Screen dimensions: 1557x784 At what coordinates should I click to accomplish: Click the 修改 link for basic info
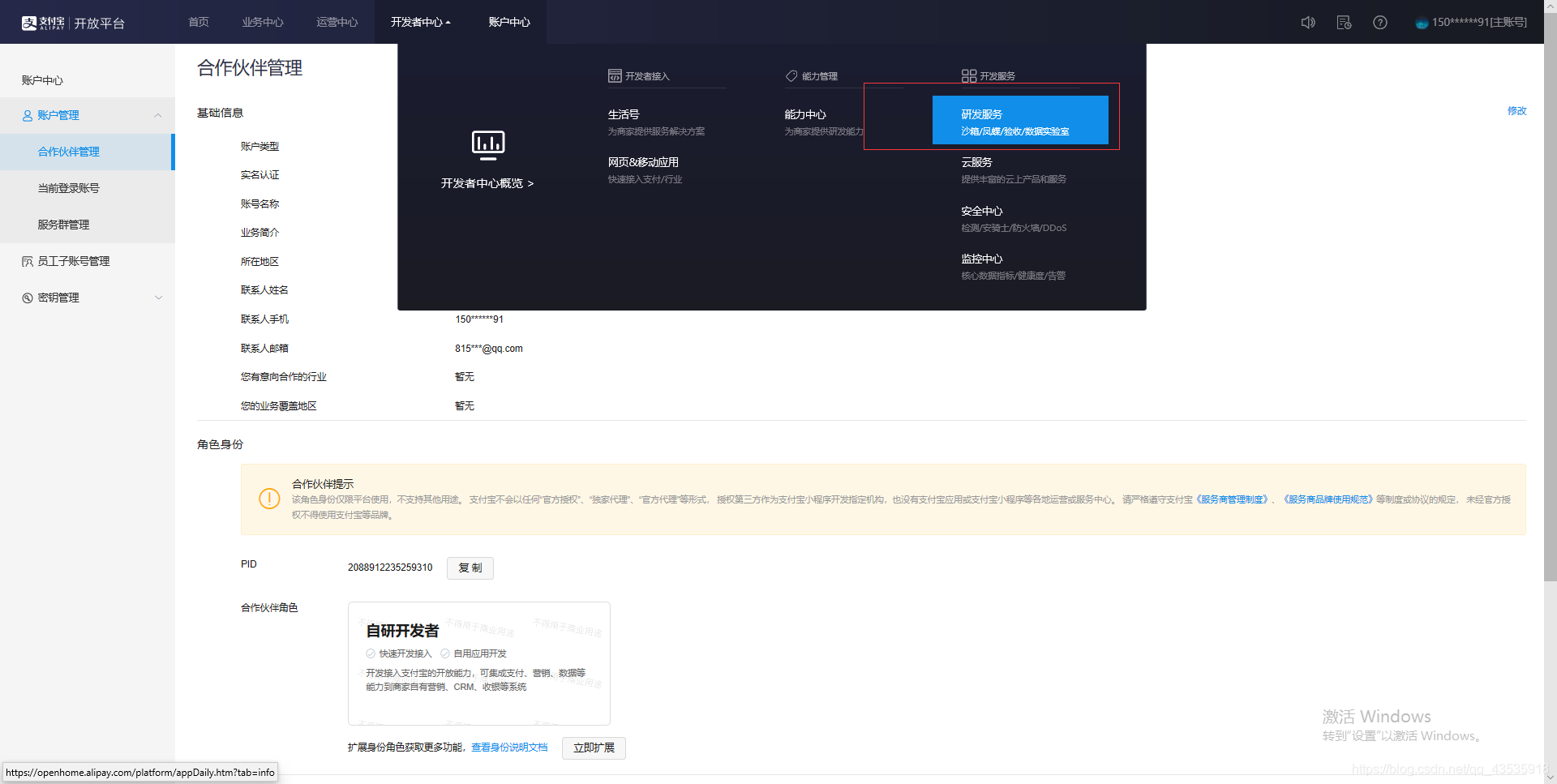coord(1516,111)
